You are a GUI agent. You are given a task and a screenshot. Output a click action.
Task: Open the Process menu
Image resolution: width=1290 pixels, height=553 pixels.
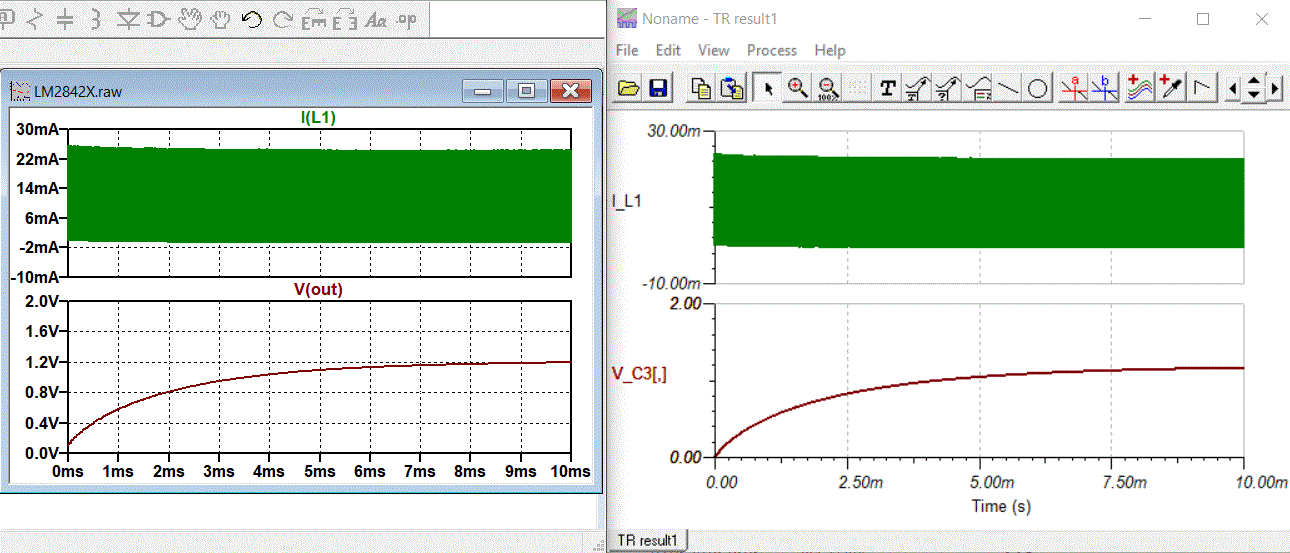[772, 50]
